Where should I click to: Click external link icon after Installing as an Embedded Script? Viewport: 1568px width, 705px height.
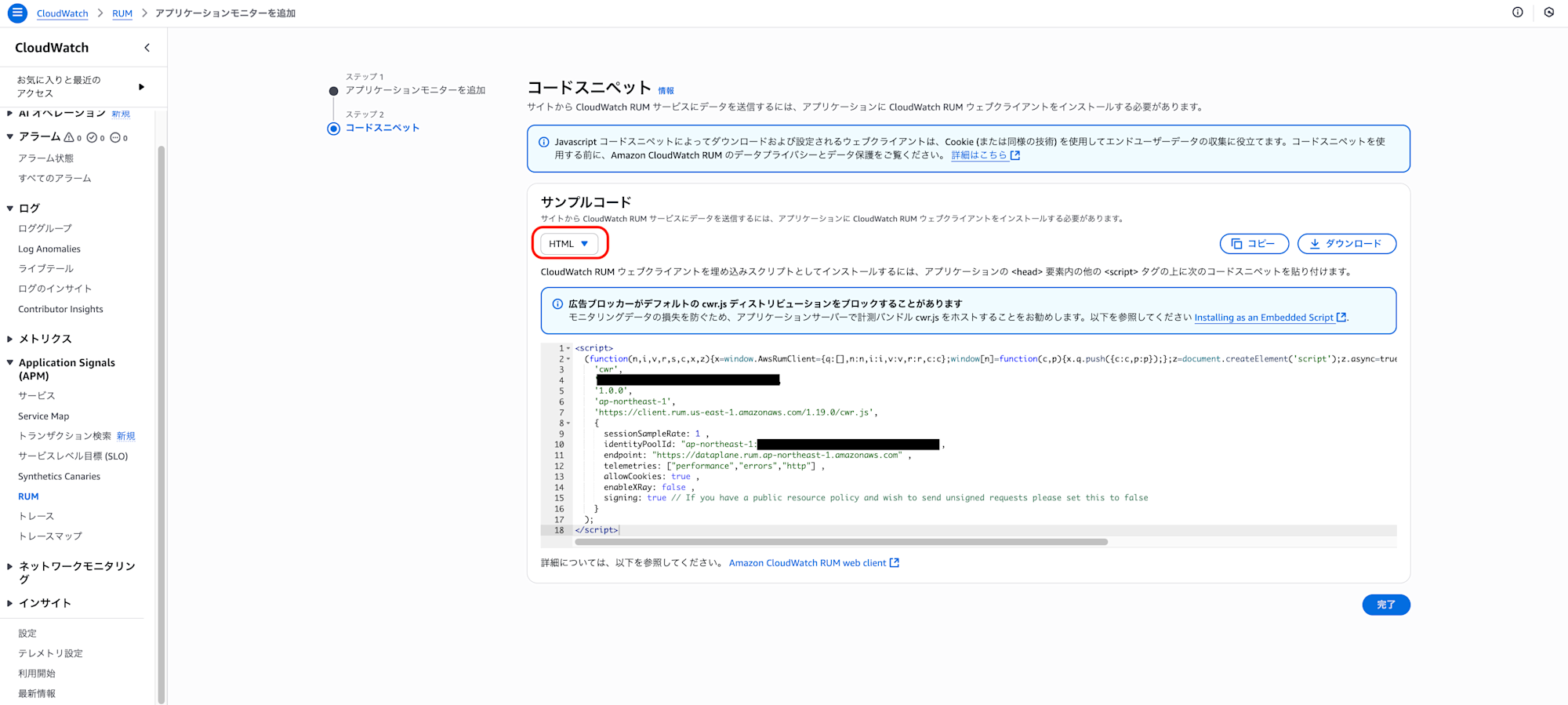tap(1341, 318)
